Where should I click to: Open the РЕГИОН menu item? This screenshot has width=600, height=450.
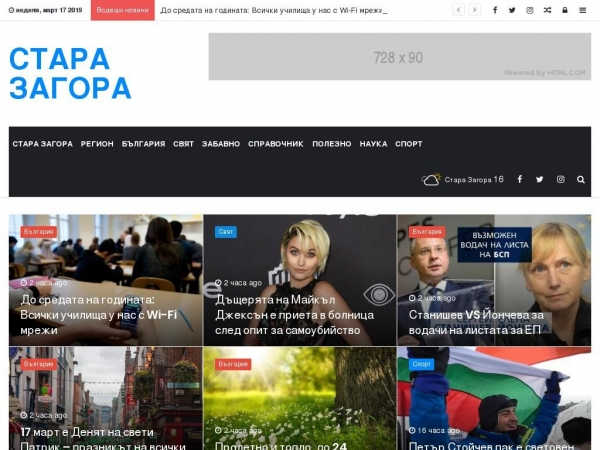tap(97, 144)
